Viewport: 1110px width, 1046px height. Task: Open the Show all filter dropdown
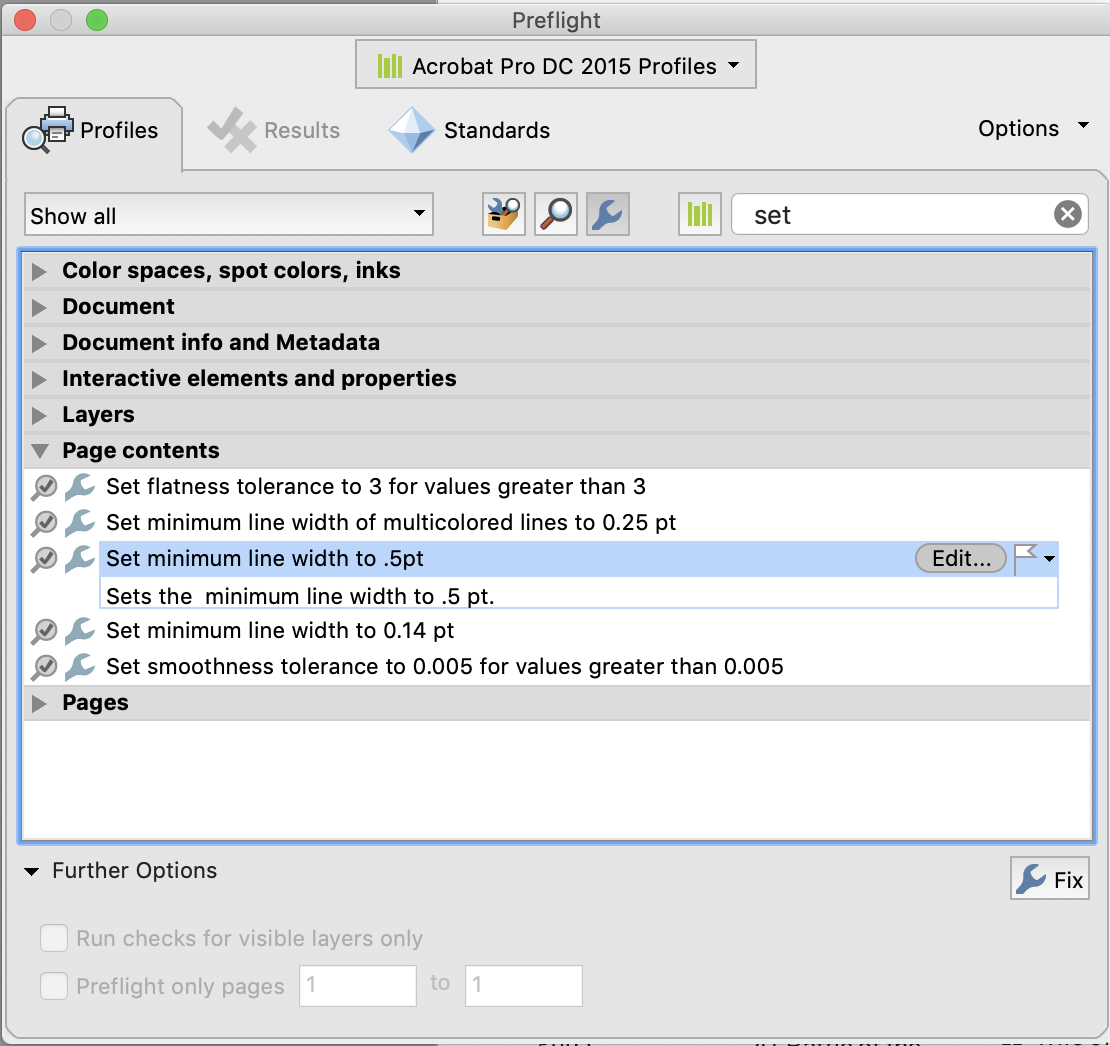point(229,214)
